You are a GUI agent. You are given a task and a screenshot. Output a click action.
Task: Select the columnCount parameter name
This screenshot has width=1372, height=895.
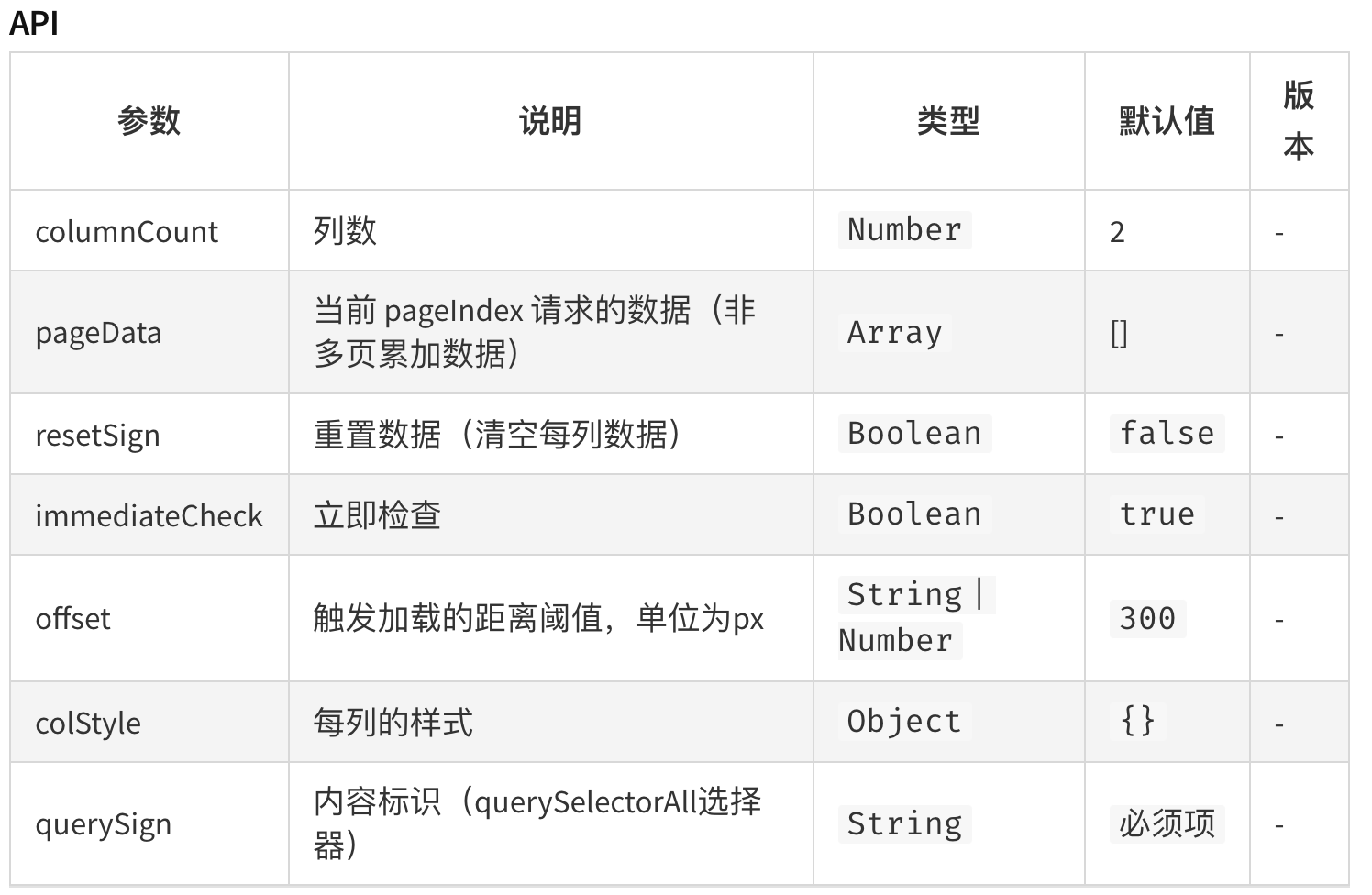(x=127, y=232)
